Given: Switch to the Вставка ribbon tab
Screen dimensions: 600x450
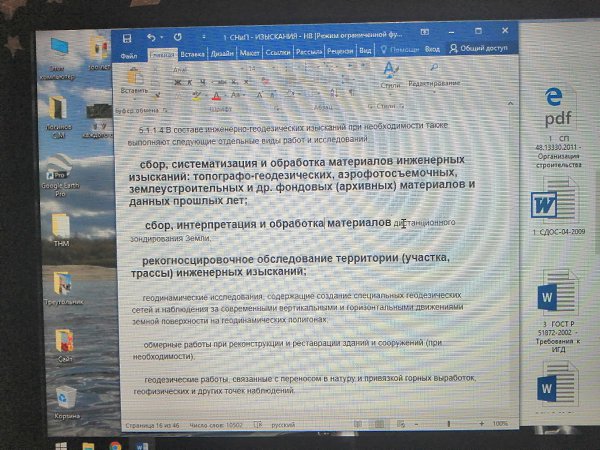Looking at the screenshot, I should (193, 51).
